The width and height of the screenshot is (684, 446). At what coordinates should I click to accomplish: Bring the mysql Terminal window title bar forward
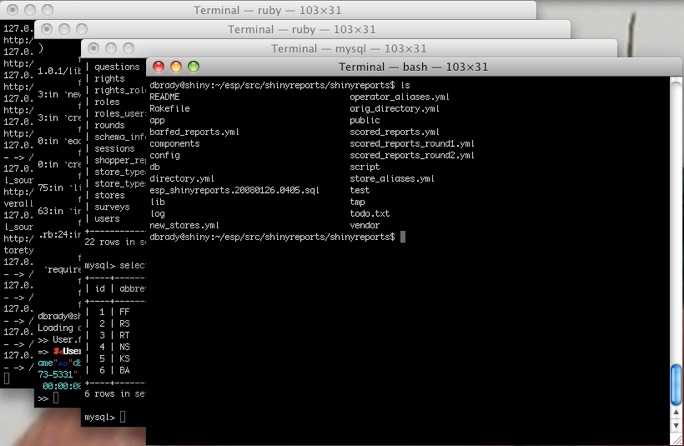(x=349, y=48)
